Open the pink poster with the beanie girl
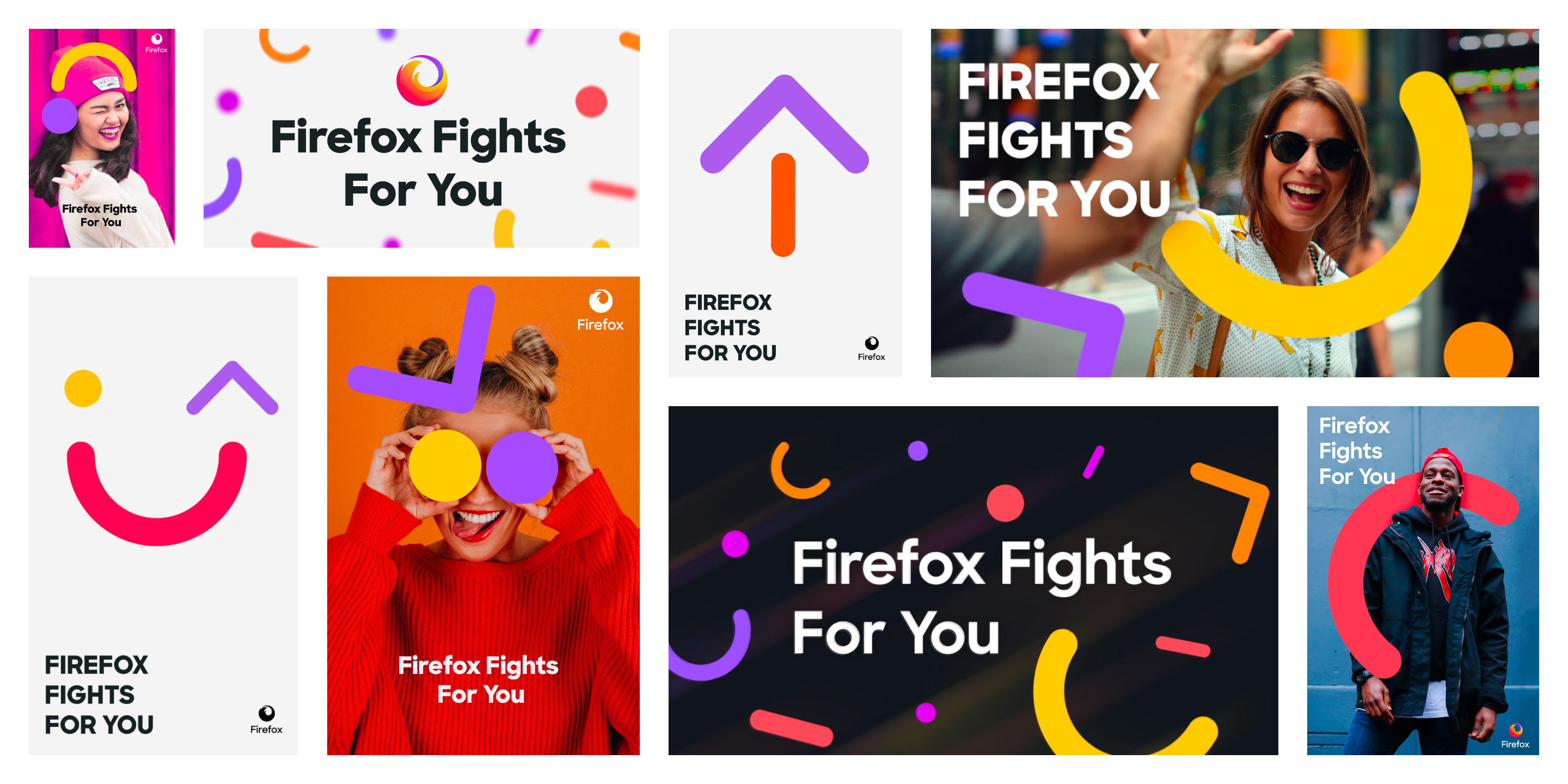 pos(102,138)
